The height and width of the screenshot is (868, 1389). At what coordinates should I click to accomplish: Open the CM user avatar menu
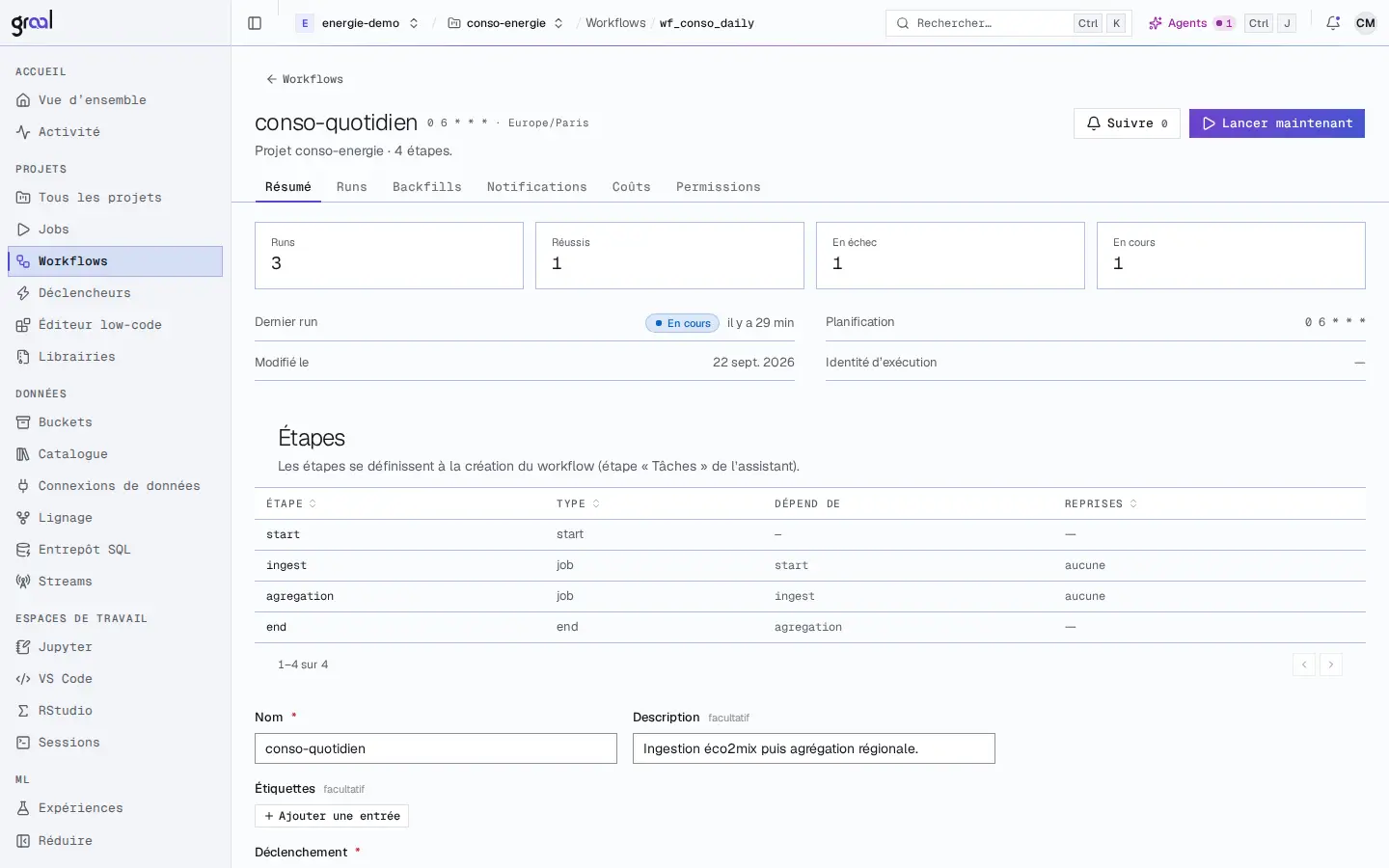click(x=1366, y=23)
